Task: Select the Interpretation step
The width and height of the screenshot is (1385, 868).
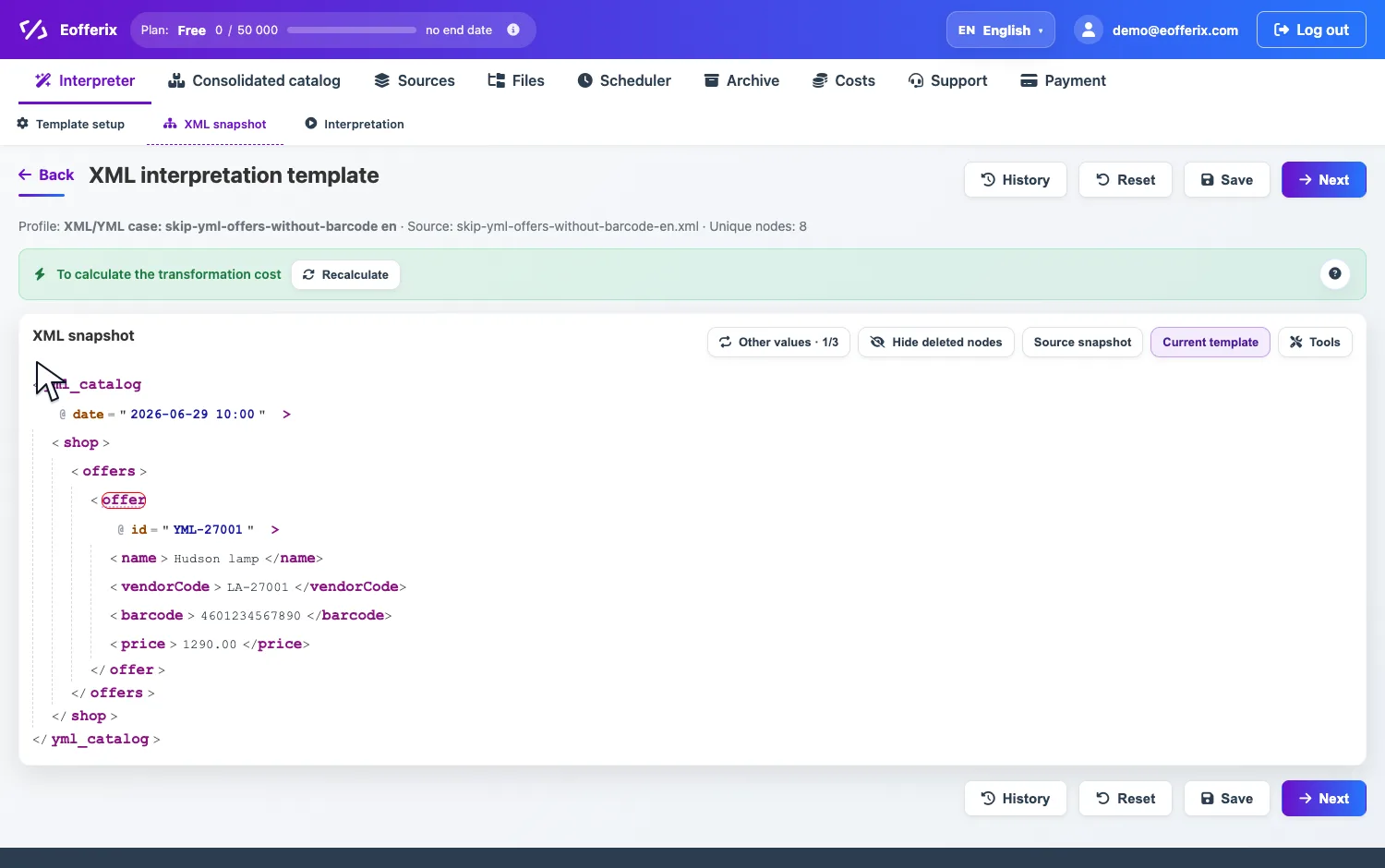Action: (355, 124)
